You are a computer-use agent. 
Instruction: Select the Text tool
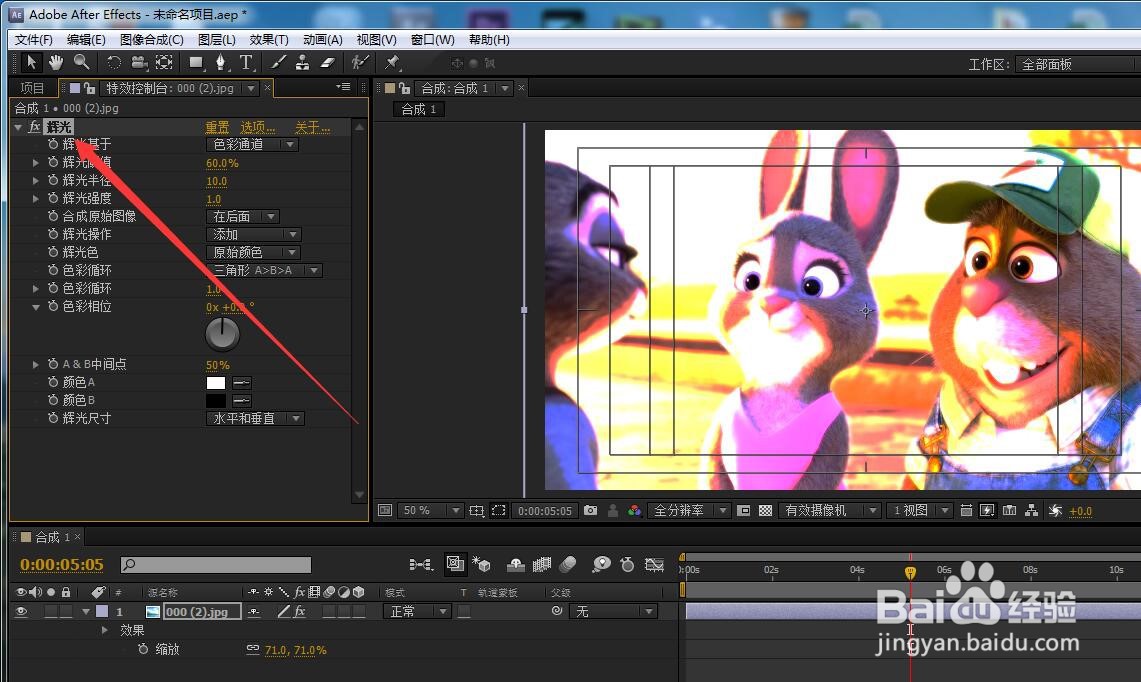tap(247, 63)
